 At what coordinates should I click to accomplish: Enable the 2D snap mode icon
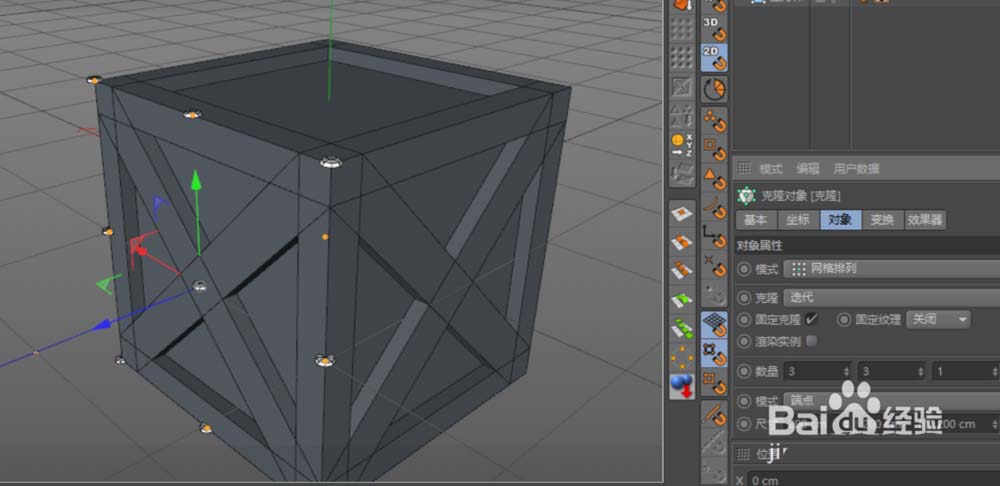pos(714,57)
